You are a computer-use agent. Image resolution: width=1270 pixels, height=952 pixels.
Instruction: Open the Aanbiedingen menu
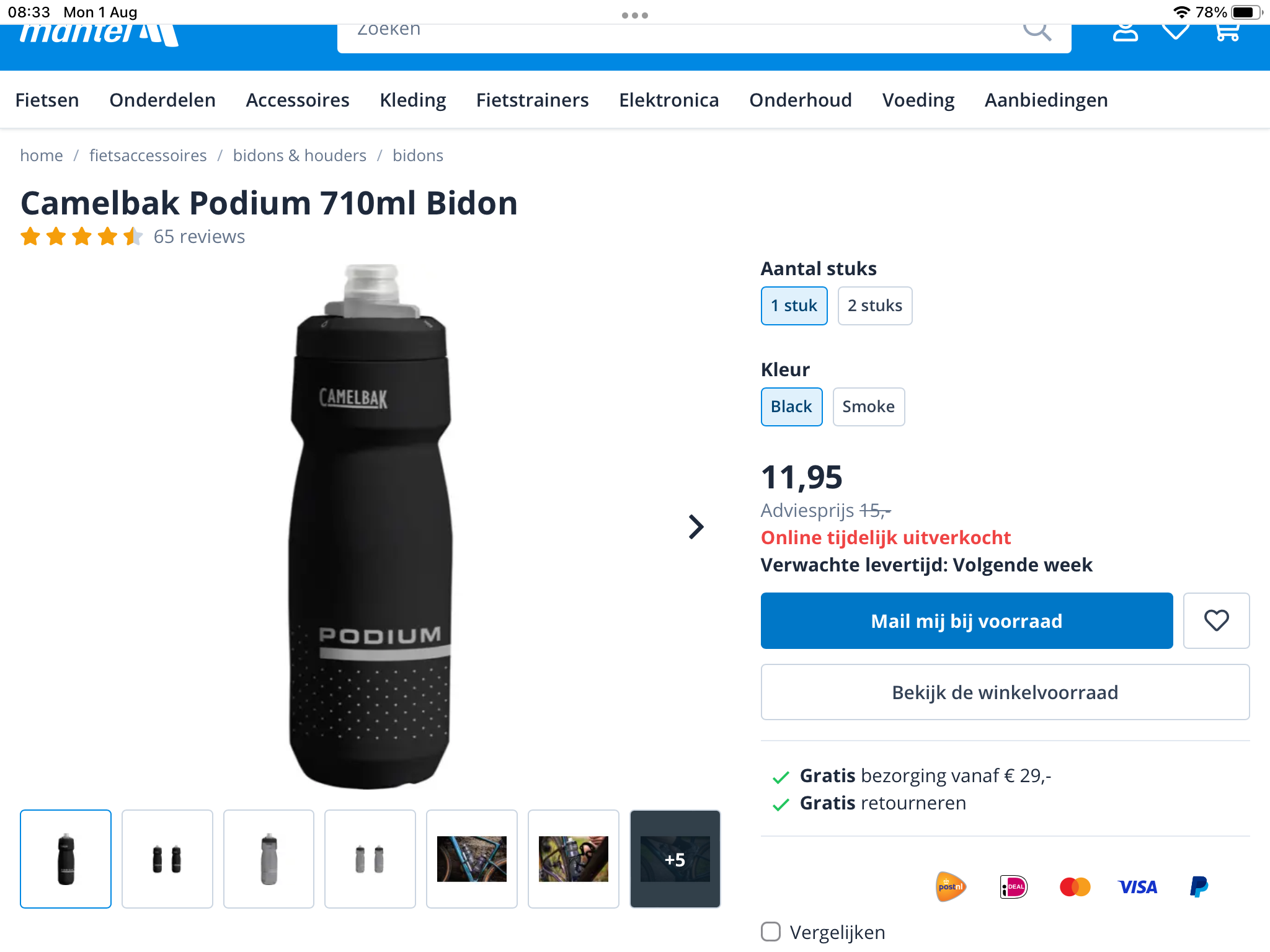1046,100
